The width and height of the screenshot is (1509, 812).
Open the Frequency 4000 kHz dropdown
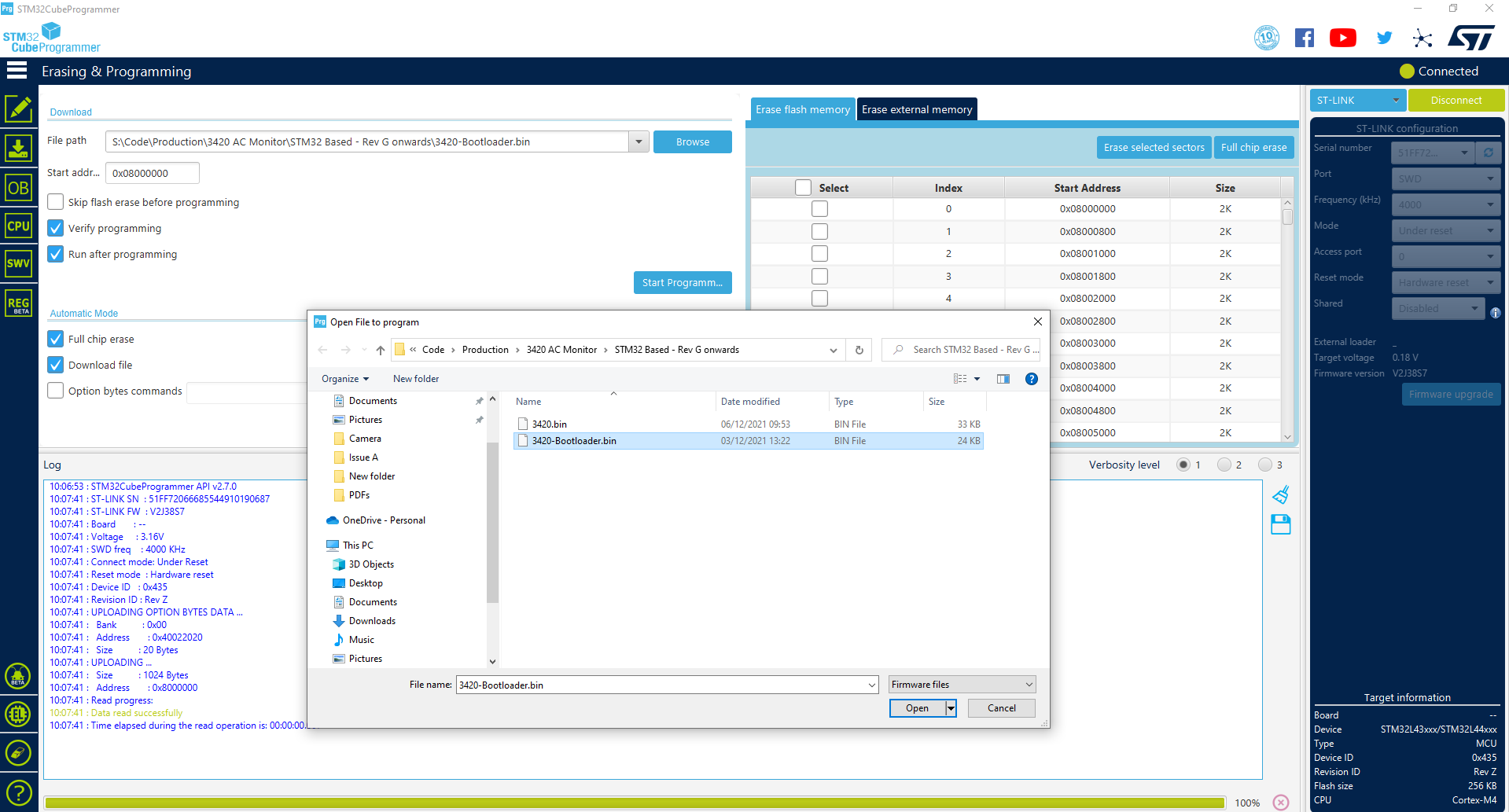click(1445, 204)
